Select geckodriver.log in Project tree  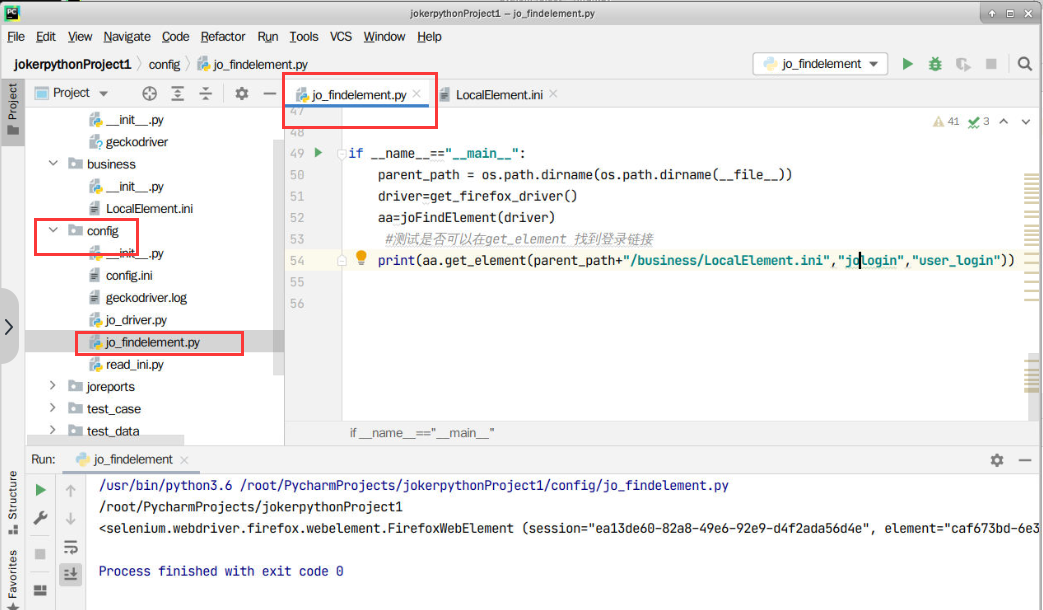146,297
